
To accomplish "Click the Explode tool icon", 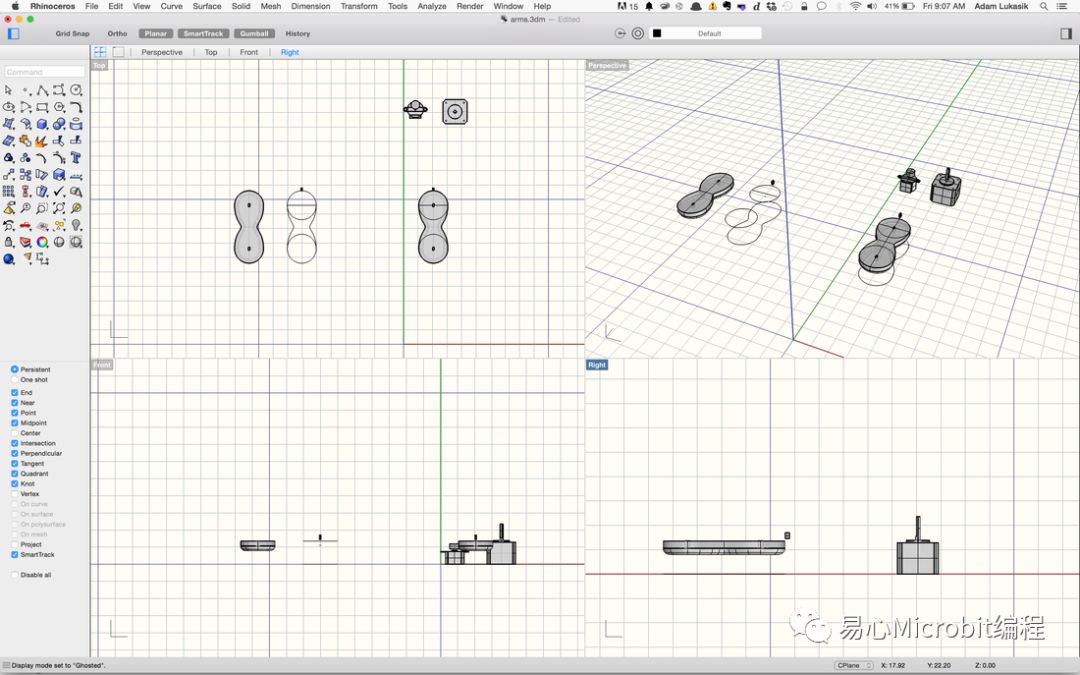I will [x=42, y=141].
